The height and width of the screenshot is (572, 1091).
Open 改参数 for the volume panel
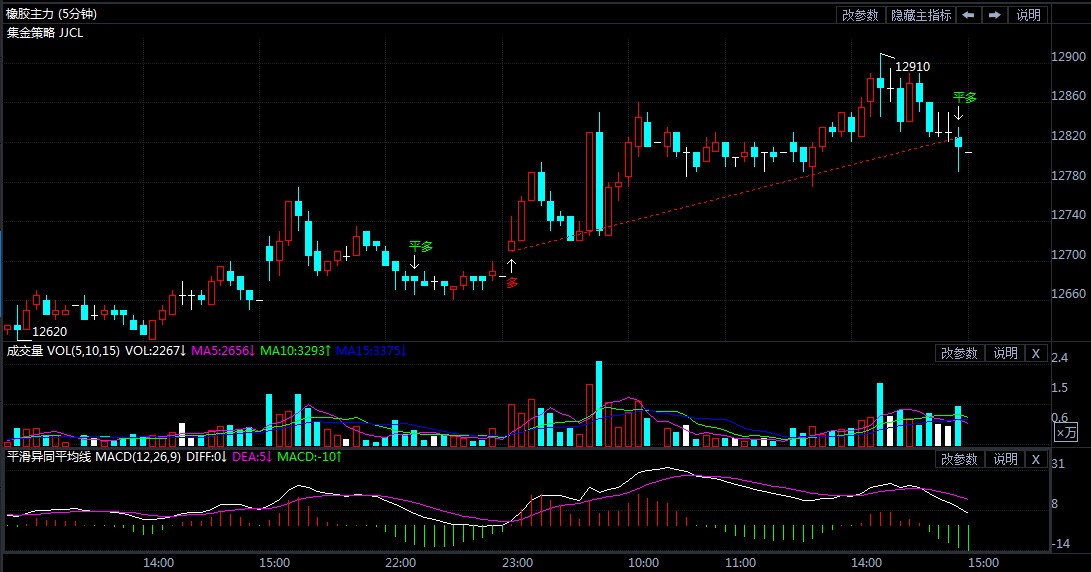(x=959, y=353)
